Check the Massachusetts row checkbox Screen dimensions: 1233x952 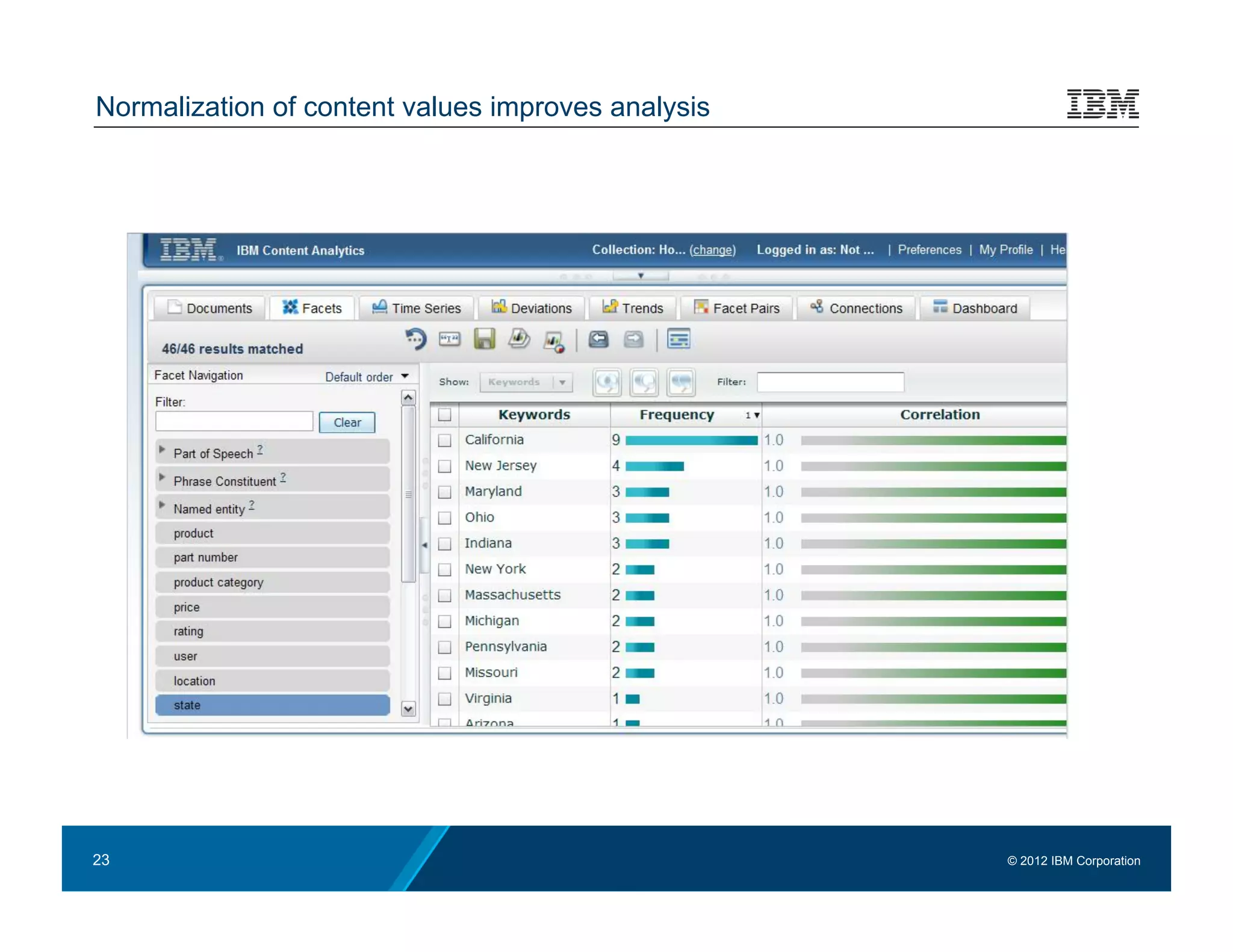click(445, 596)
